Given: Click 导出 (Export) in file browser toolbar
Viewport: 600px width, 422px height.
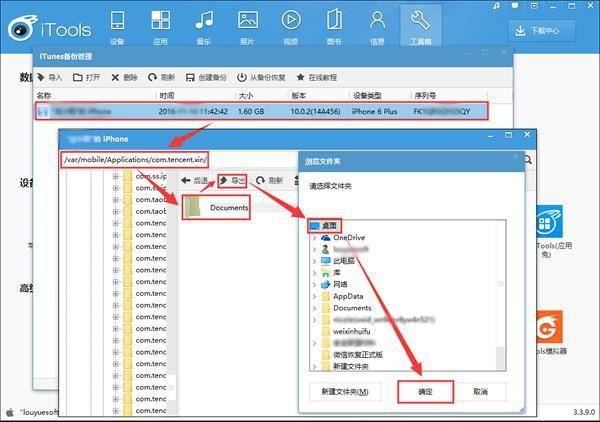Looking at the screenshot, I should pyautogui.click(x=232, y=180).
